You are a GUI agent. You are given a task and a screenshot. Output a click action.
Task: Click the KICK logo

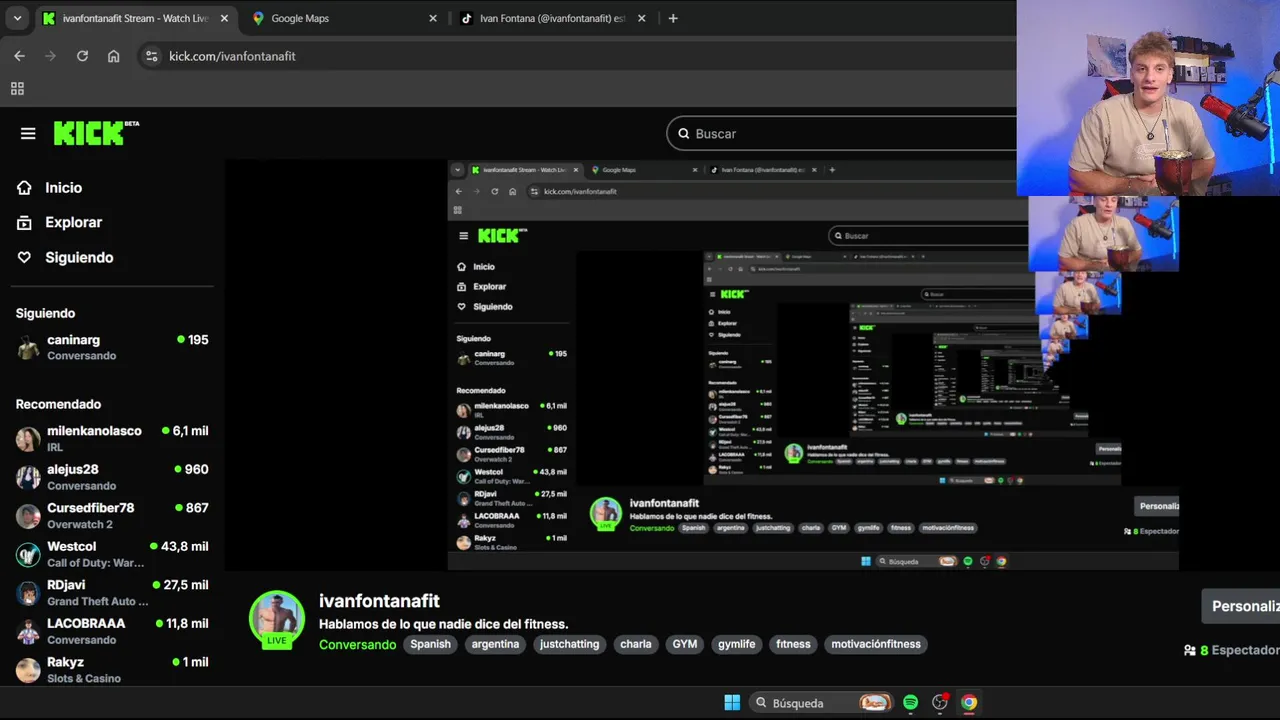[x=96, y=133]
